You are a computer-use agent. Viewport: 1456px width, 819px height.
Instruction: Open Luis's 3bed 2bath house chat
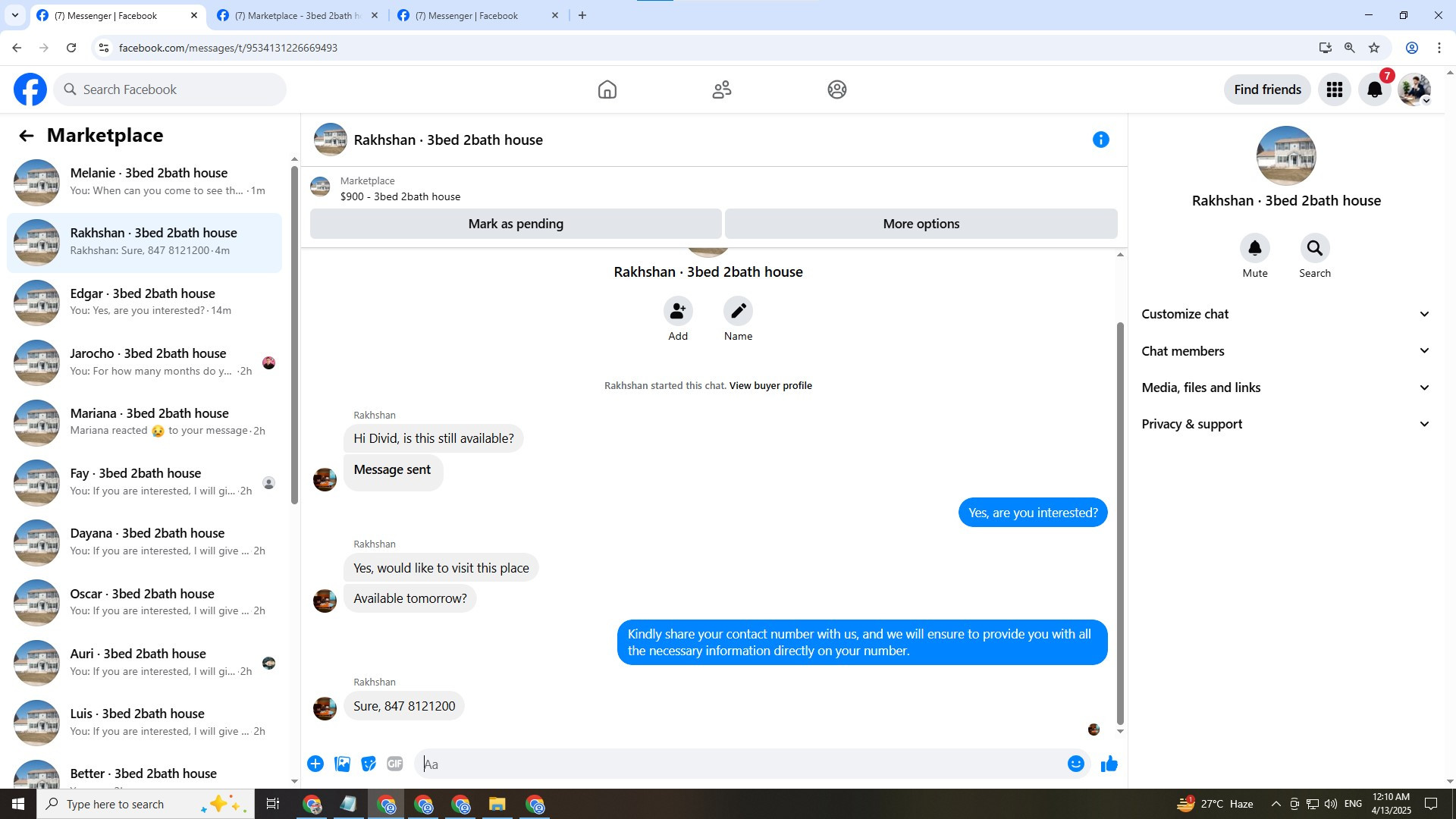click(144, 723)
